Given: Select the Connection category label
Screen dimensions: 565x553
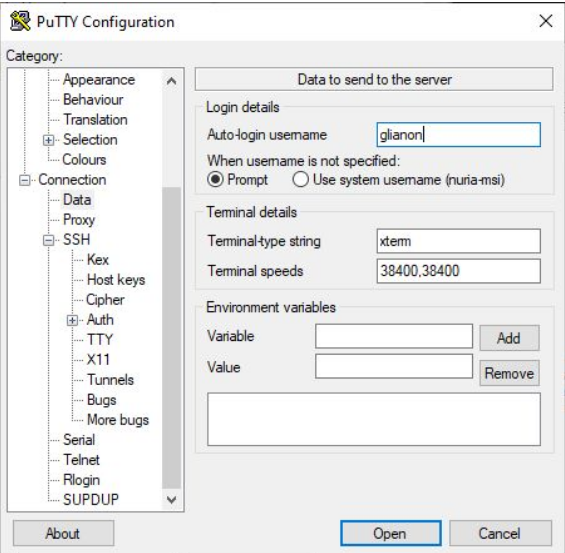Looking at the screenshot, I should point(72,180).
